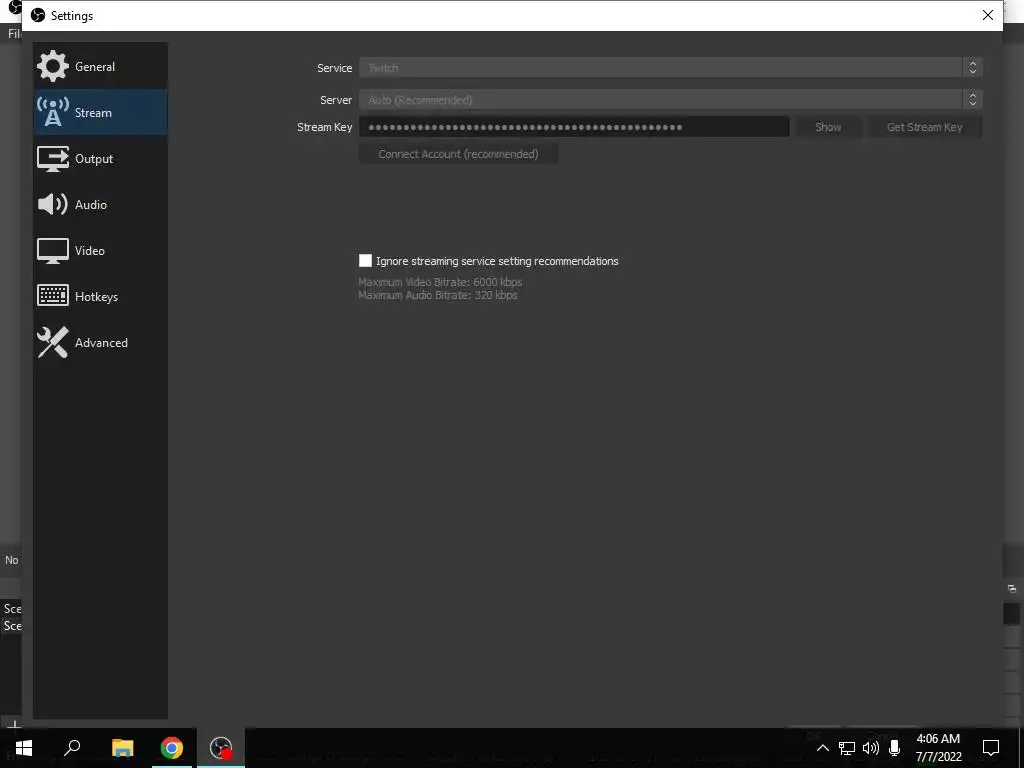Open network status tray icon
The width and height of the screenshot is (1024, 768).
(x=847, y=748)
